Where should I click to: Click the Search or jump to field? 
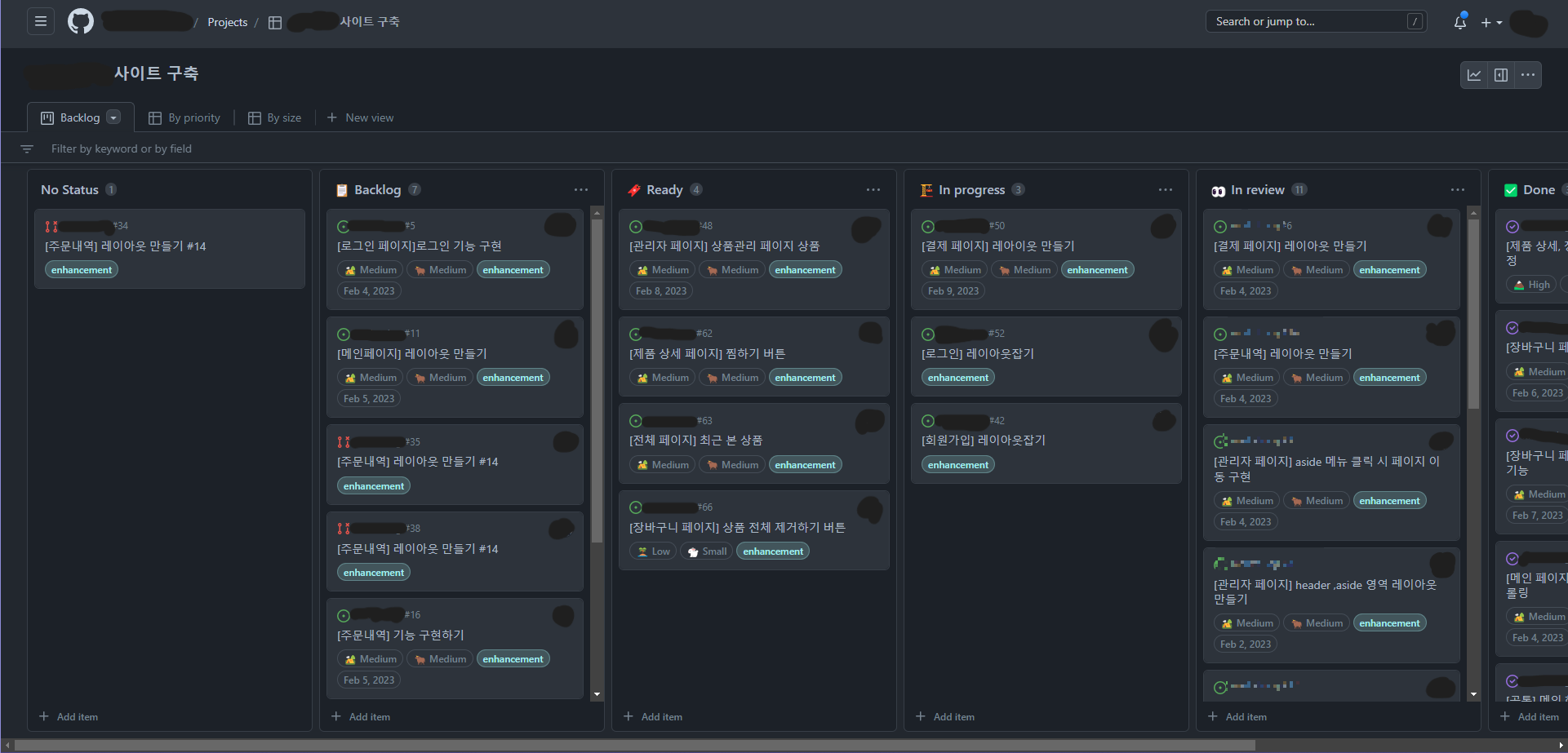coord(1316,22)
